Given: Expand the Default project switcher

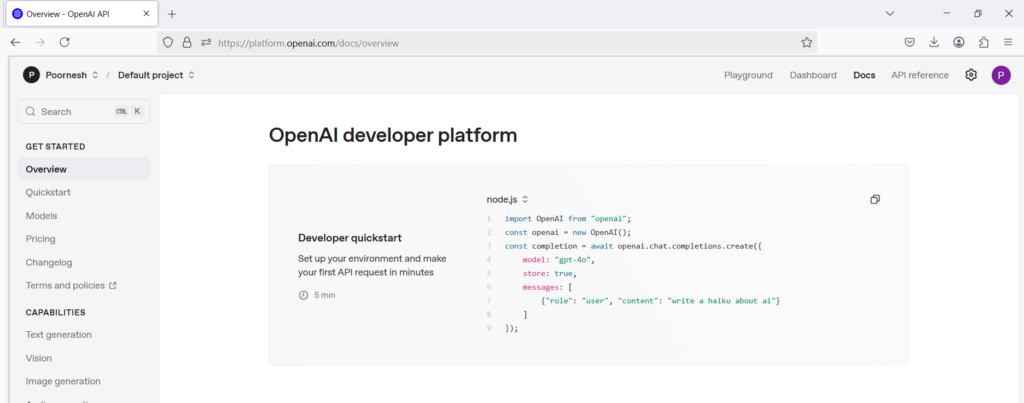Looking at the screenshot, I should [191, 75].
